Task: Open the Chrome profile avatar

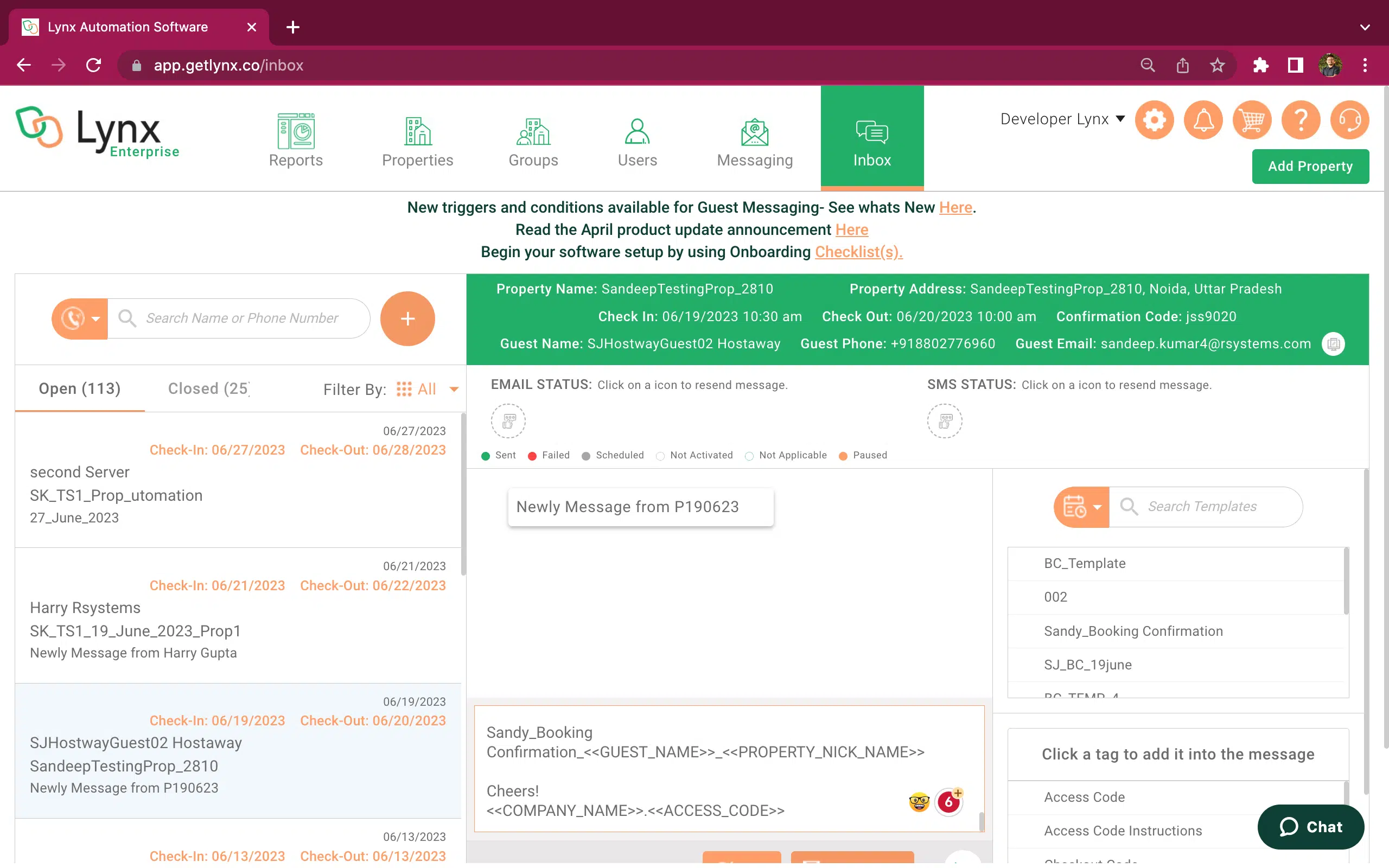Action: pyautogui.click(x=1330, y=66)
